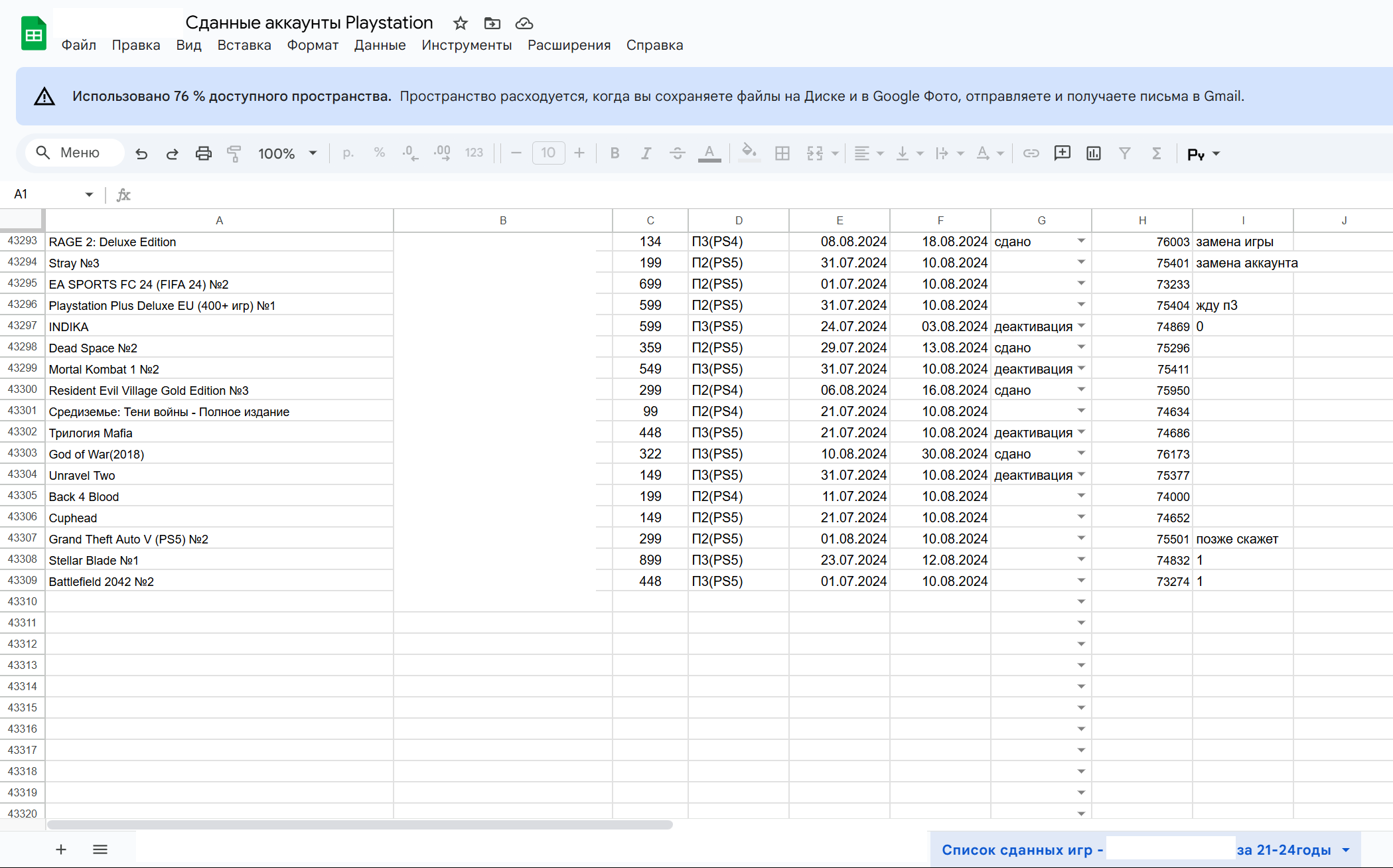Screen dimensions: 1393x868
Task: Increase decimal places
Action: [x=442, y=153]
